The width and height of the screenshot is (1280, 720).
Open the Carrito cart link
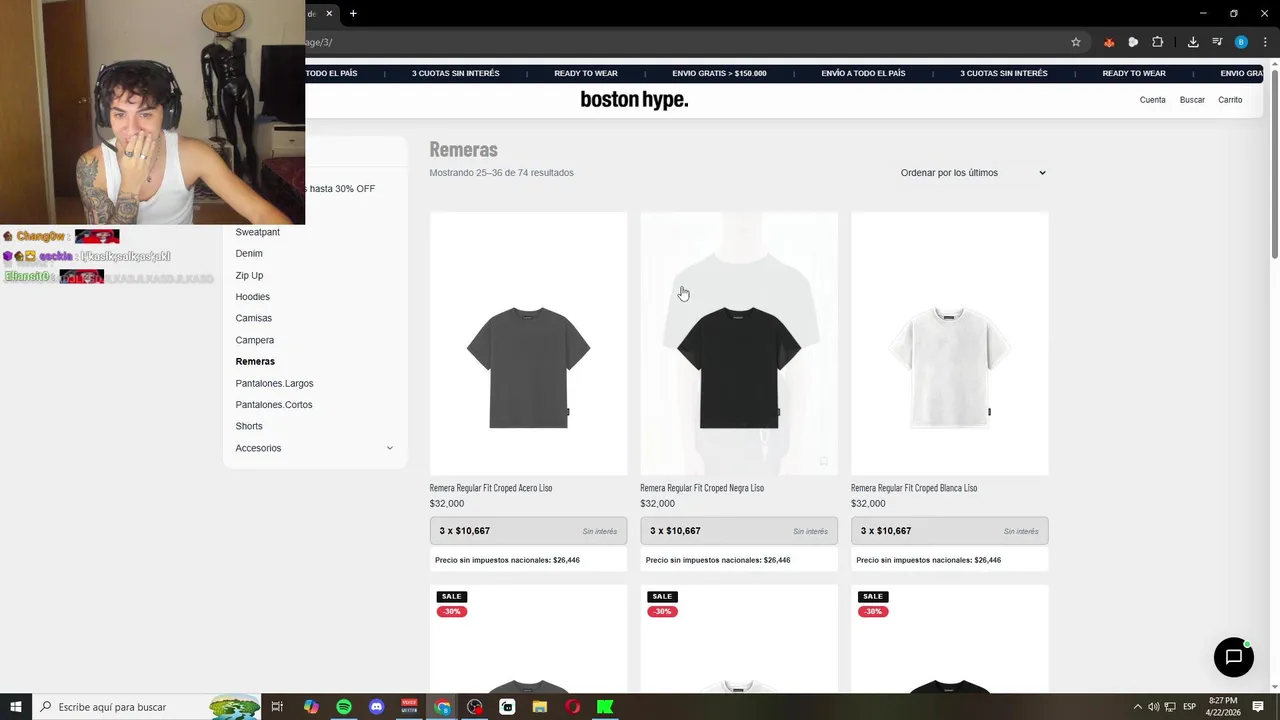click(1230, 100)
